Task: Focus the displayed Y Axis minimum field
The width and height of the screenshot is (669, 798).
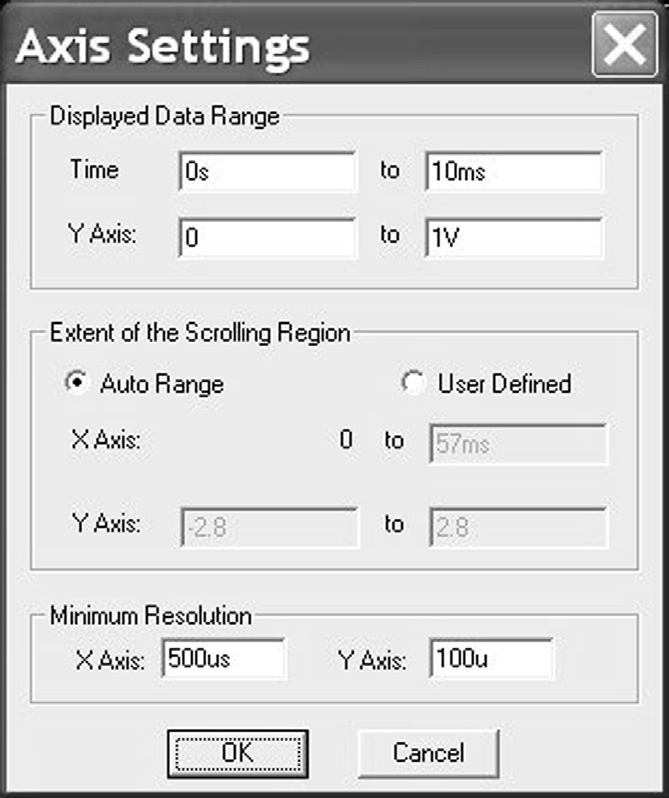Action: click(267, 236)
